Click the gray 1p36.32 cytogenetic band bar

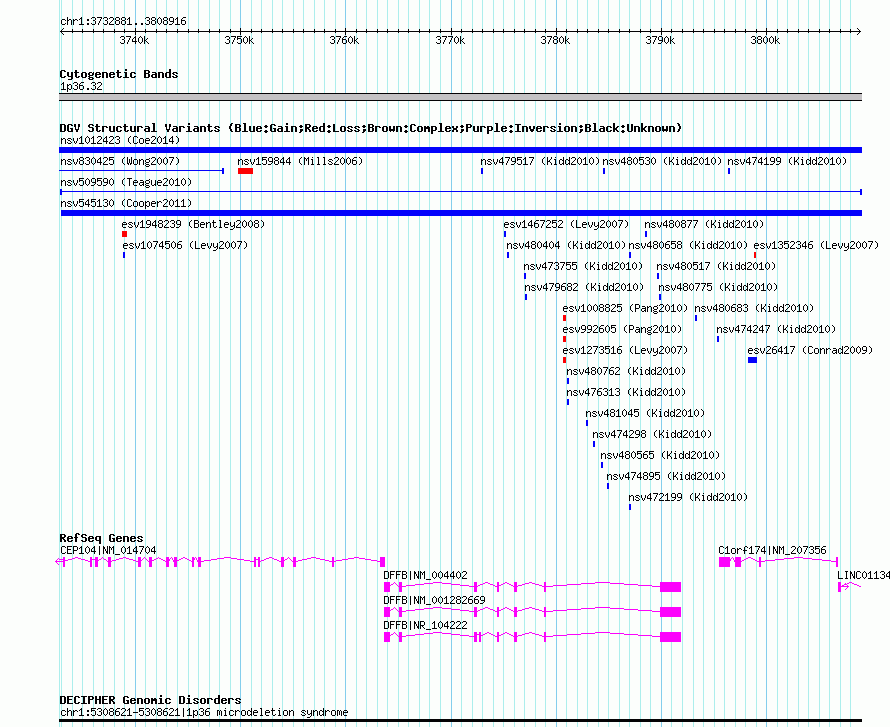pyautogui.click(x=460, y=97)
